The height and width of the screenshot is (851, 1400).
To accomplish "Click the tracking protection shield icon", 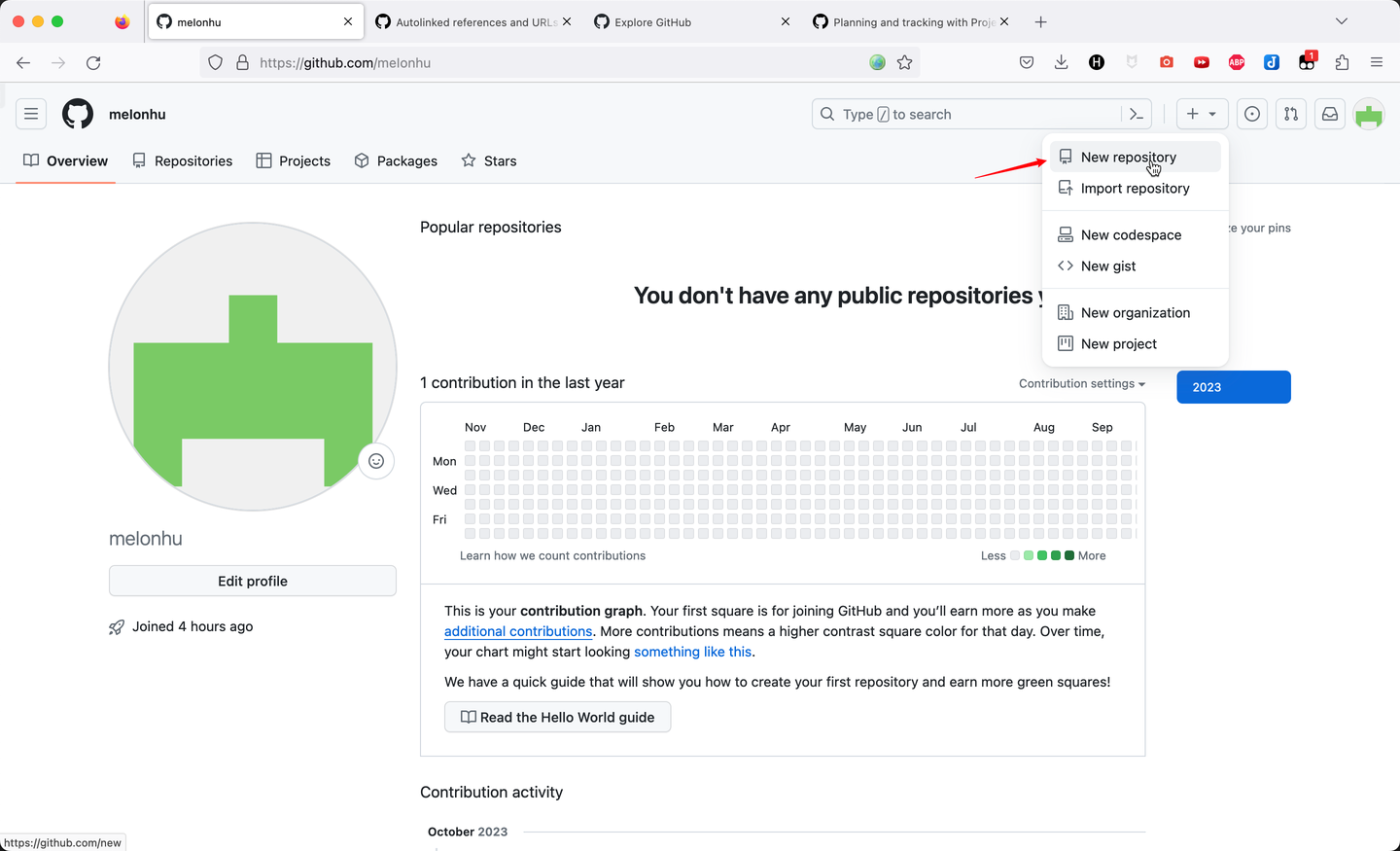I will tap(216, 62).
